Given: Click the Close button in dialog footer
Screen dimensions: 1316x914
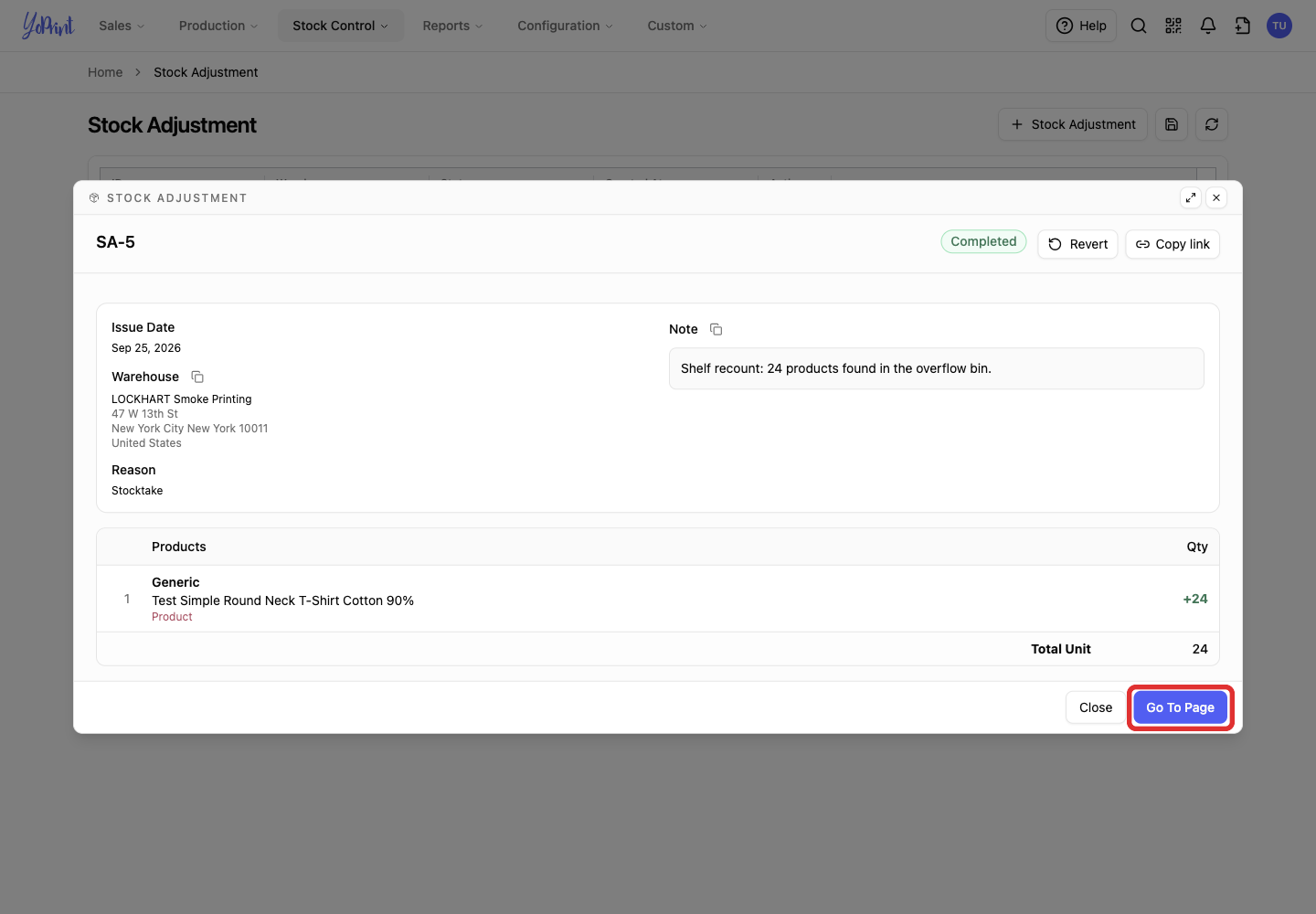Looking at the screenshot, I should pyautogui.click(x=1096, y=707).
